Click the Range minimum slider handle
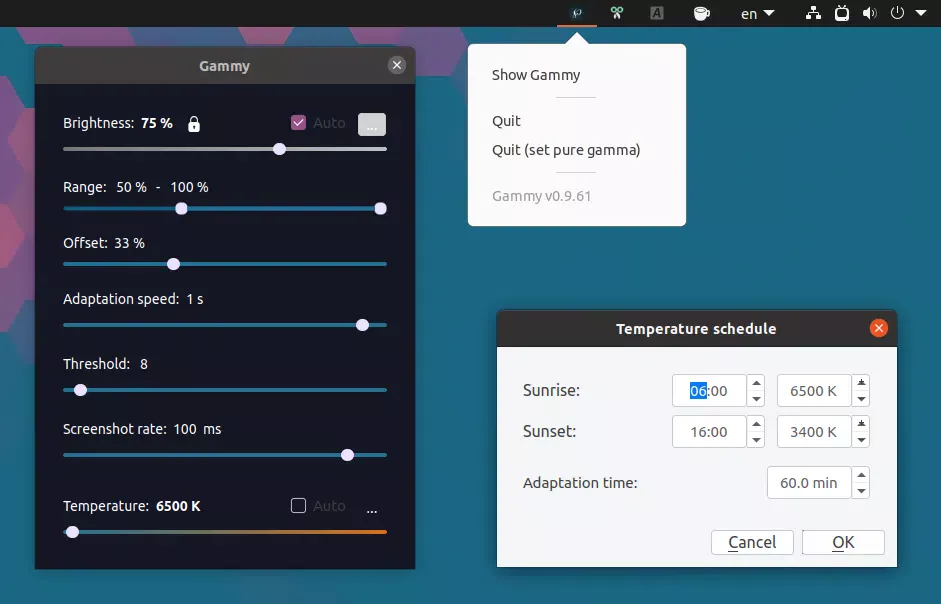 181,208
